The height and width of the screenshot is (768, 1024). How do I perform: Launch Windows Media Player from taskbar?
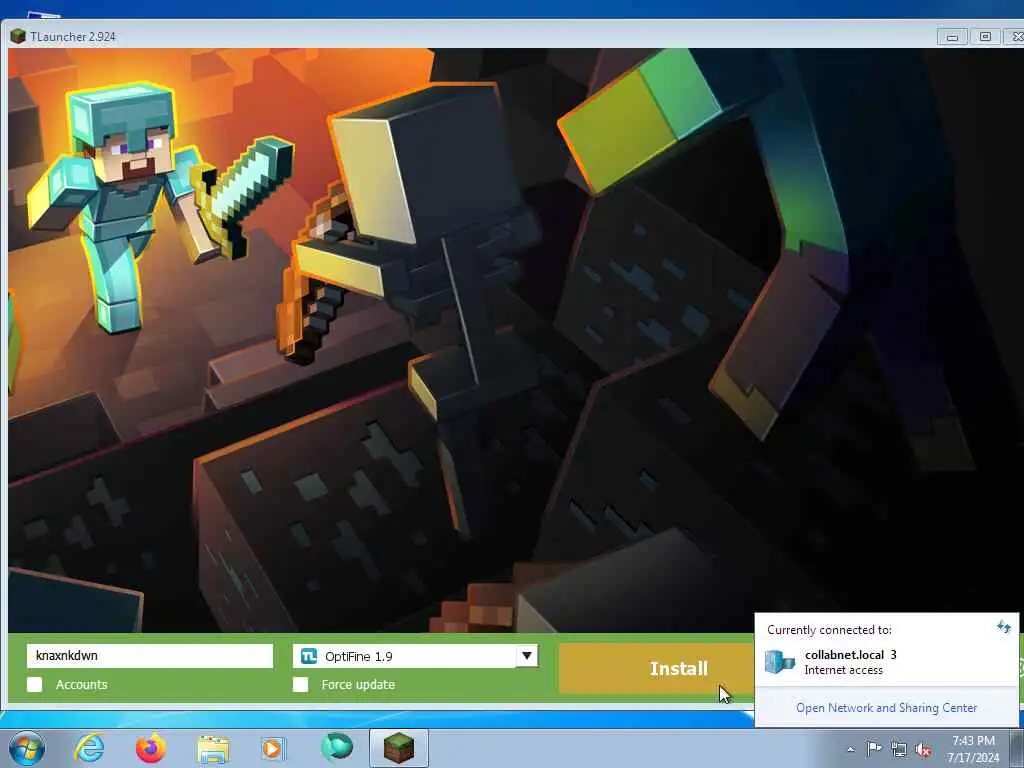click(273, 748)
